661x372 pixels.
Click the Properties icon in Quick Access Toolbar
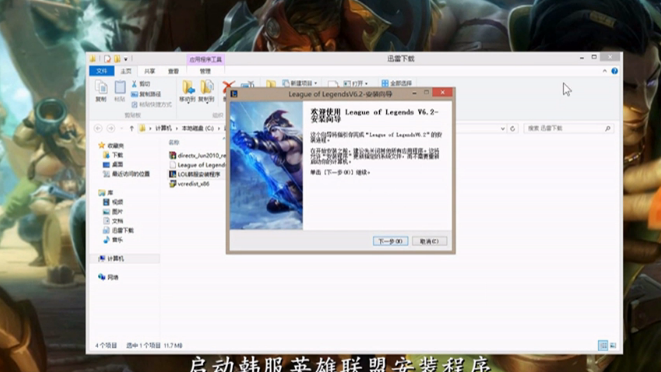click(108, 59)
